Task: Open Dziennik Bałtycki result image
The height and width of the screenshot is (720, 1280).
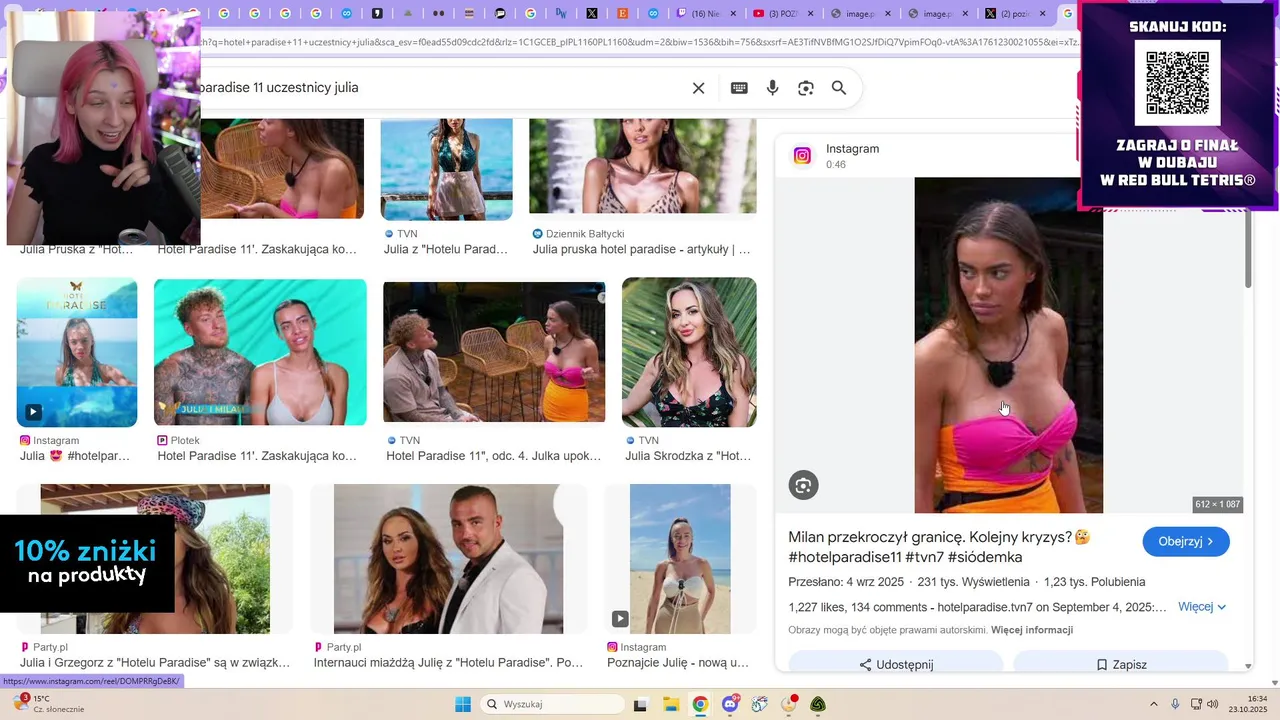Action: pos(643,166)
